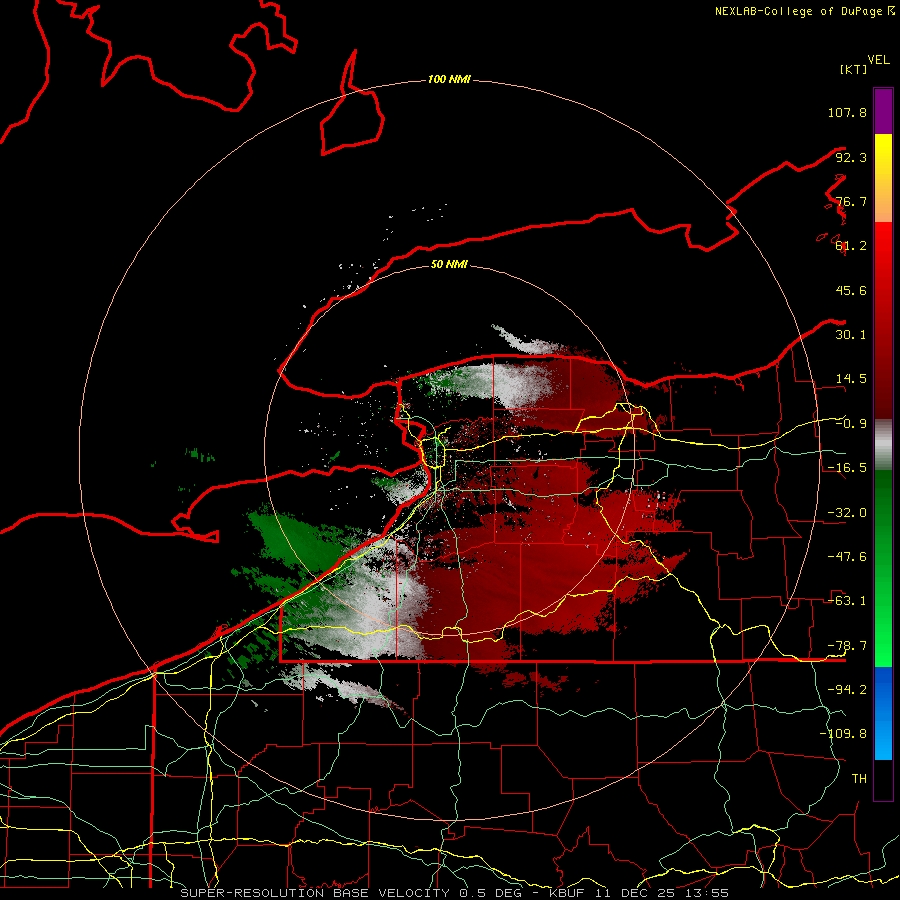This screenshot has width=900, height=900.
Task: Click the -0.9 legend value
Action: pos(851,424)
